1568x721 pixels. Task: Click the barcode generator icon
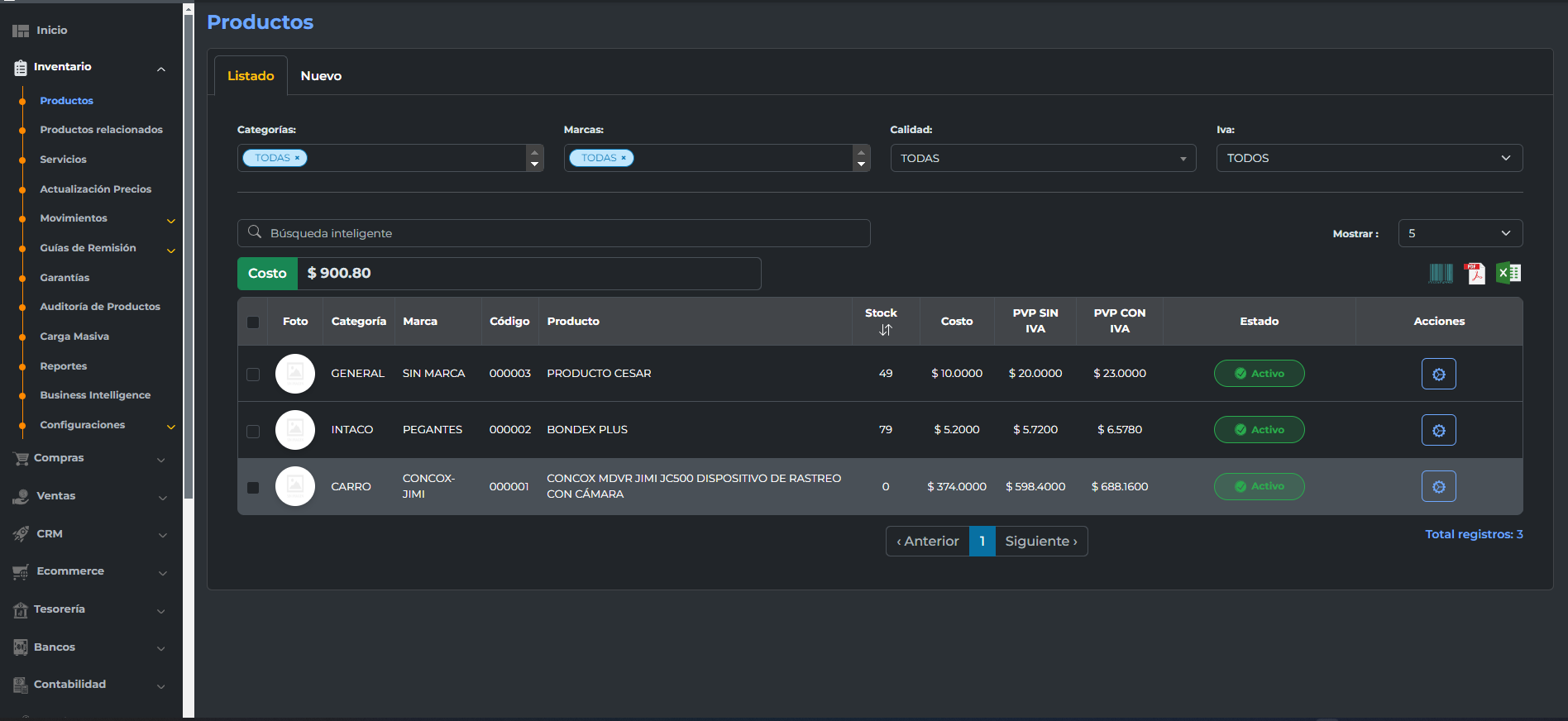(x=1441, y=274)
